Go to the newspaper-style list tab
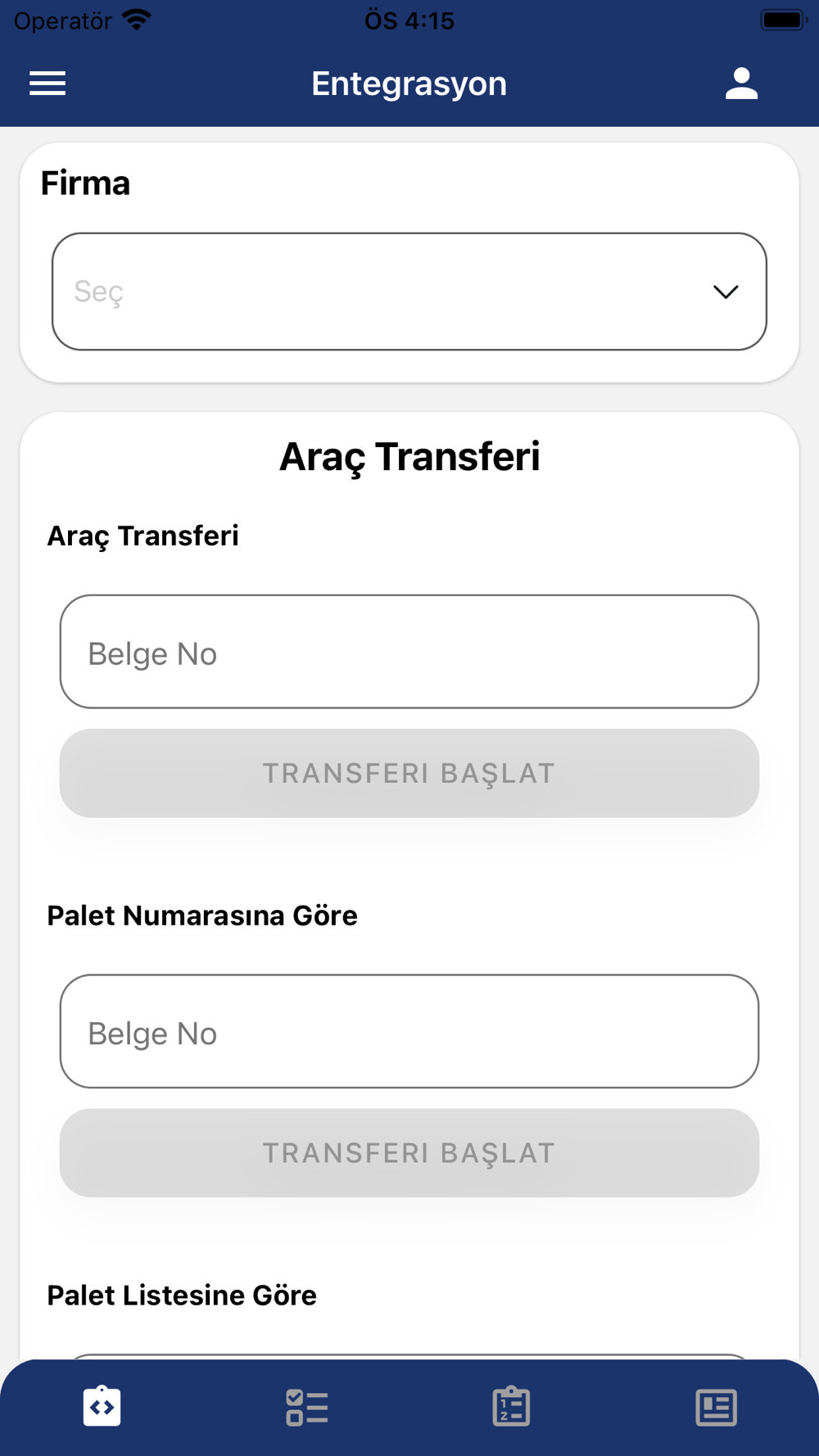Screen dimensions: 819x1456 pos(716,1407)
